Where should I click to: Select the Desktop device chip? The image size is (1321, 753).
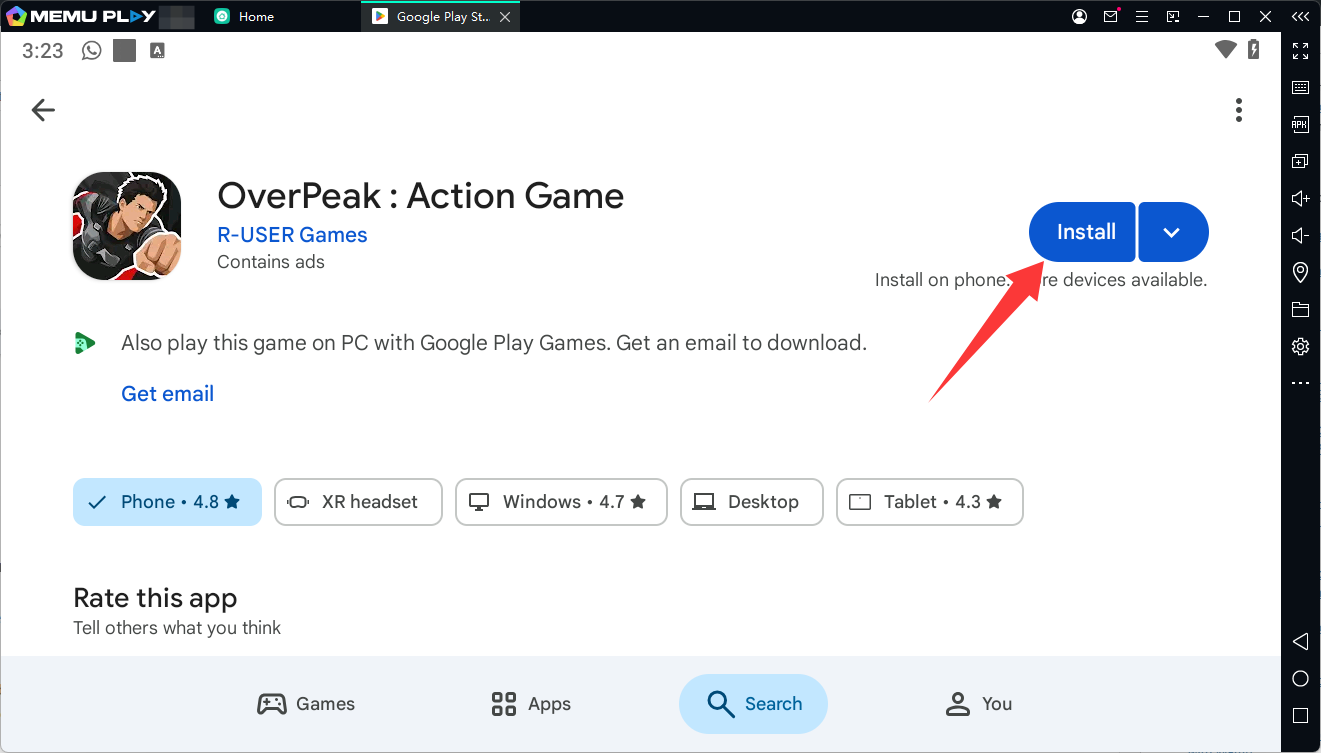tap(752, 502)
